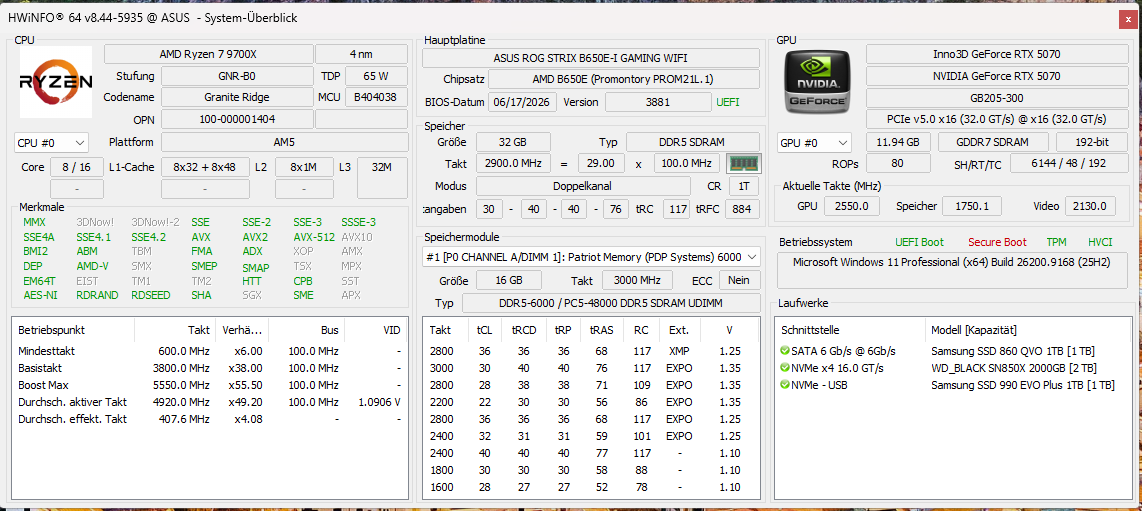Select the Mindesttakt row
1142x511 pixels.
(210, 351)
